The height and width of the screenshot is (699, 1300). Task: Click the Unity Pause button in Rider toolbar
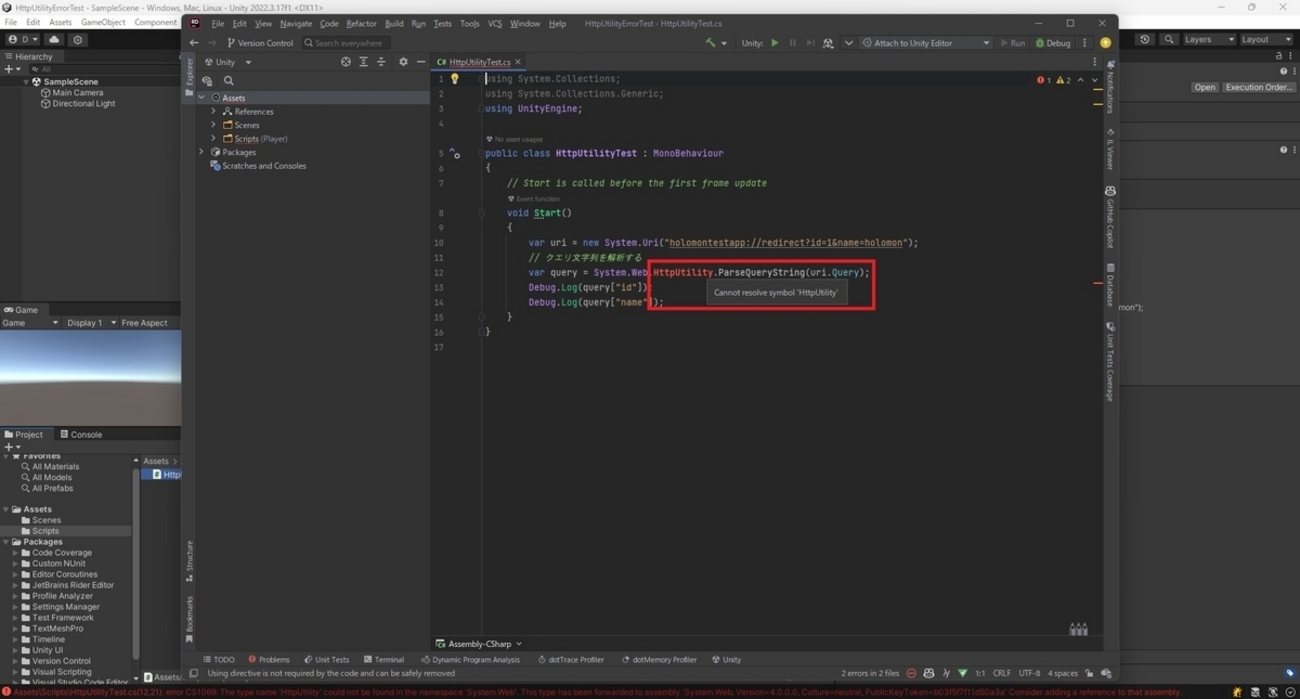coord(792,43)
